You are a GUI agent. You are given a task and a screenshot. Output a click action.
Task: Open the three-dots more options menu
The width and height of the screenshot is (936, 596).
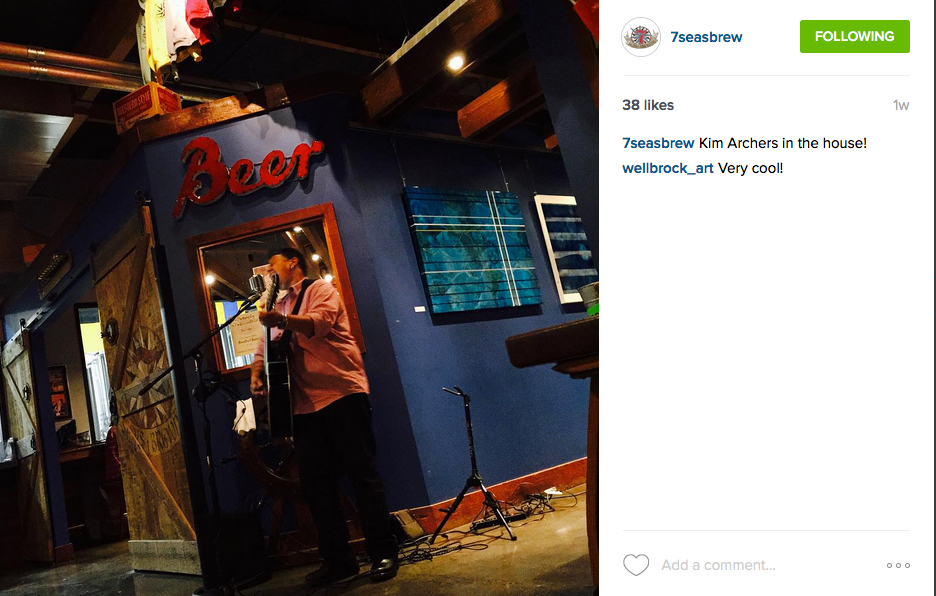(x=898, y=566)
